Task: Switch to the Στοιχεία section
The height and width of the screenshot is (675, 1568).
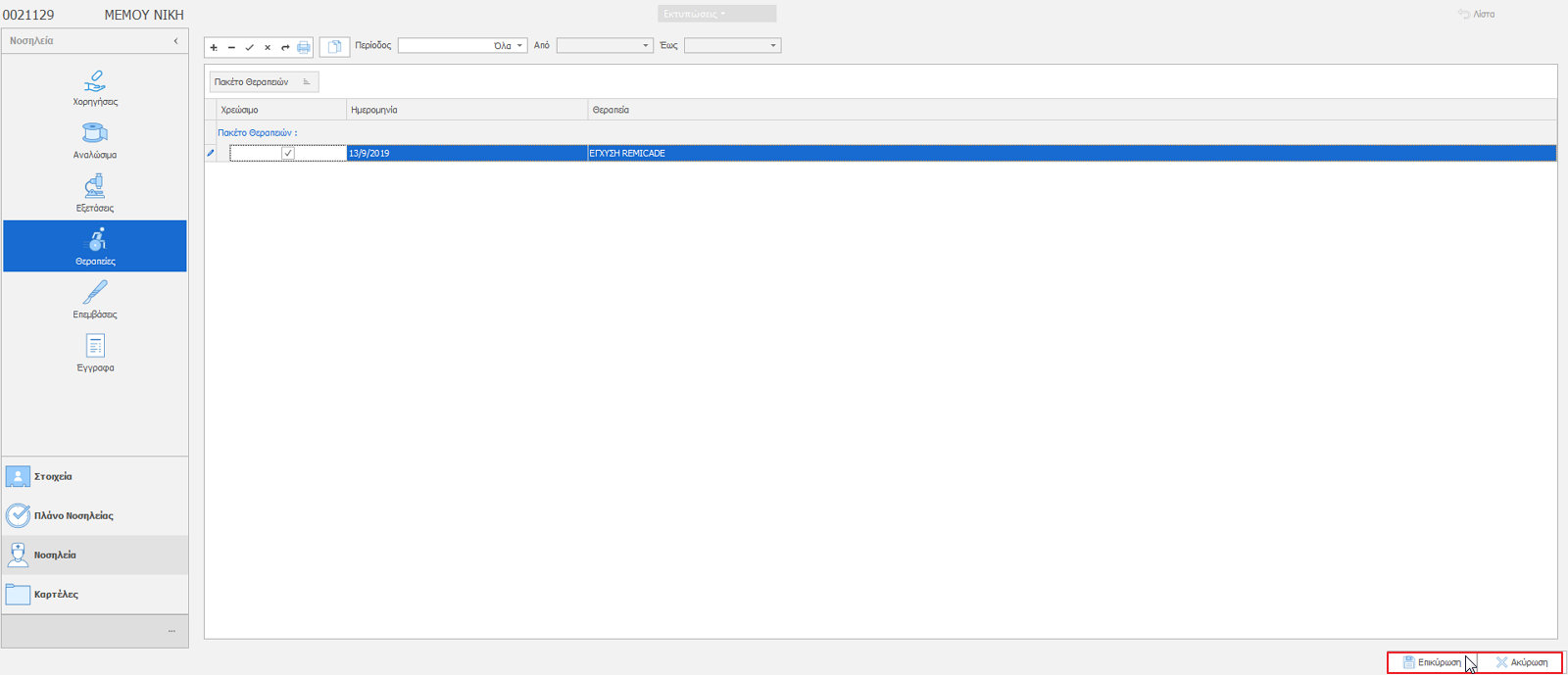Action: pyautogui.click(x=53, y=477)
